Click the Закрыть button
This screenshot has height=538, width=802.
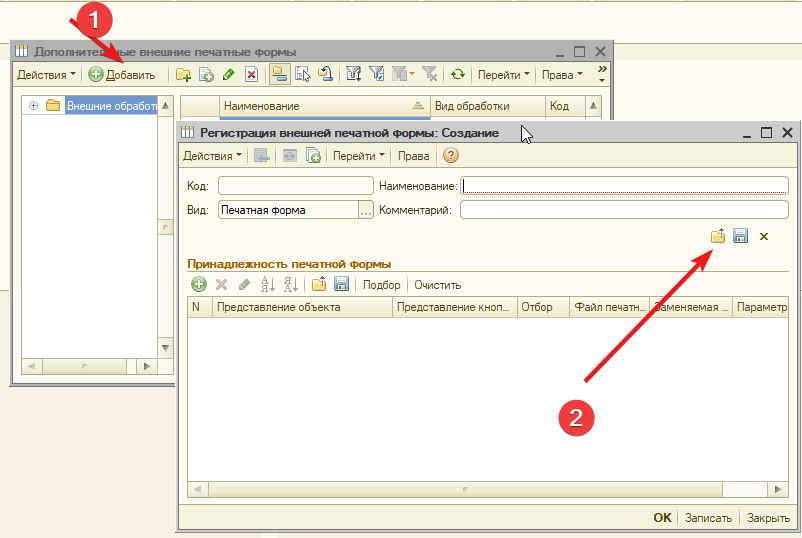(768, 518)
